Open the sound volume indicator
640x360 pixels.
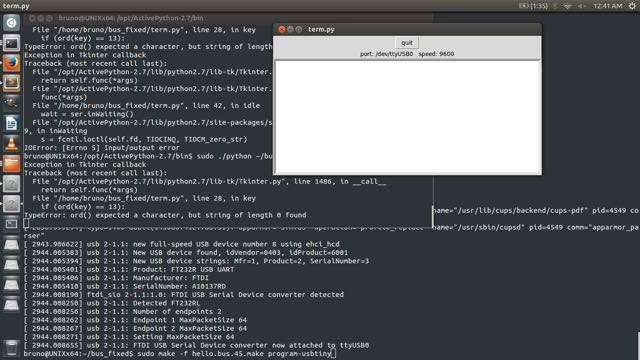click(x=582, y=6)
